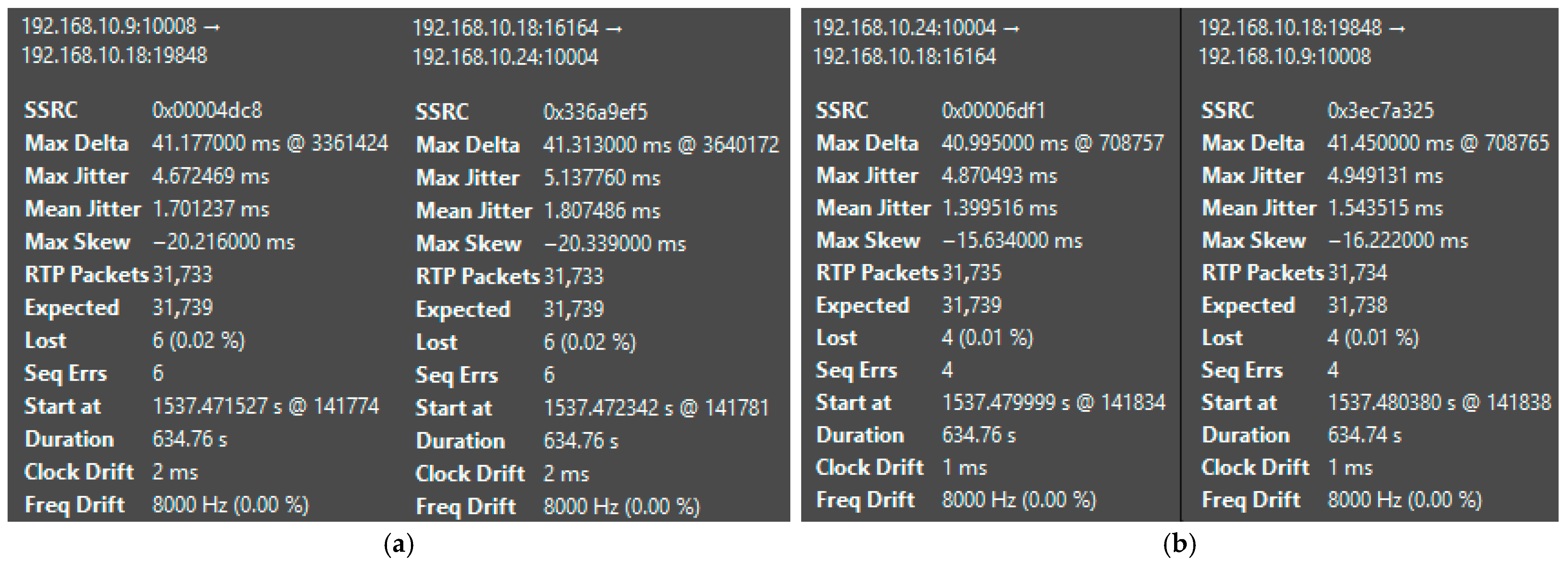Screen dimensions: 1568x572
Task: Click SSRC value 0x00006df1
Action: pos(993,110)
